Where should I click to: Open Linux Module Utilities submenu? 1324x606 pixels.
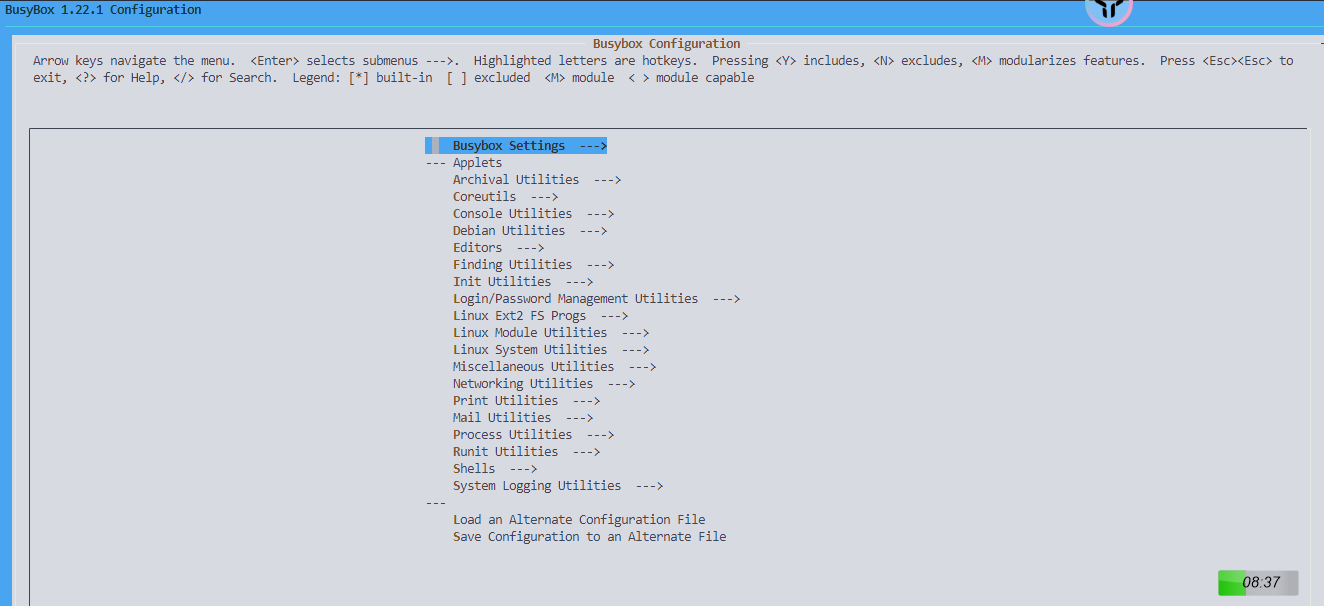pyautogui.click(x=551, y=333)
